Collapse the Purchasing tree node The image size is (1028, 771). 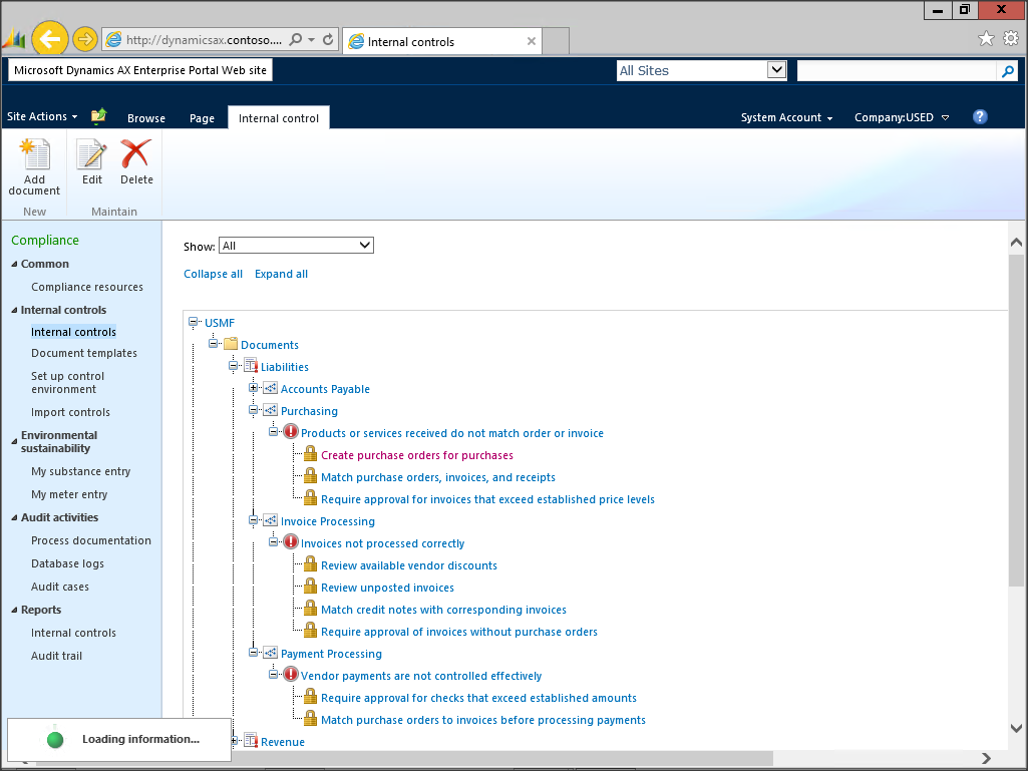[x=254, y=410]
